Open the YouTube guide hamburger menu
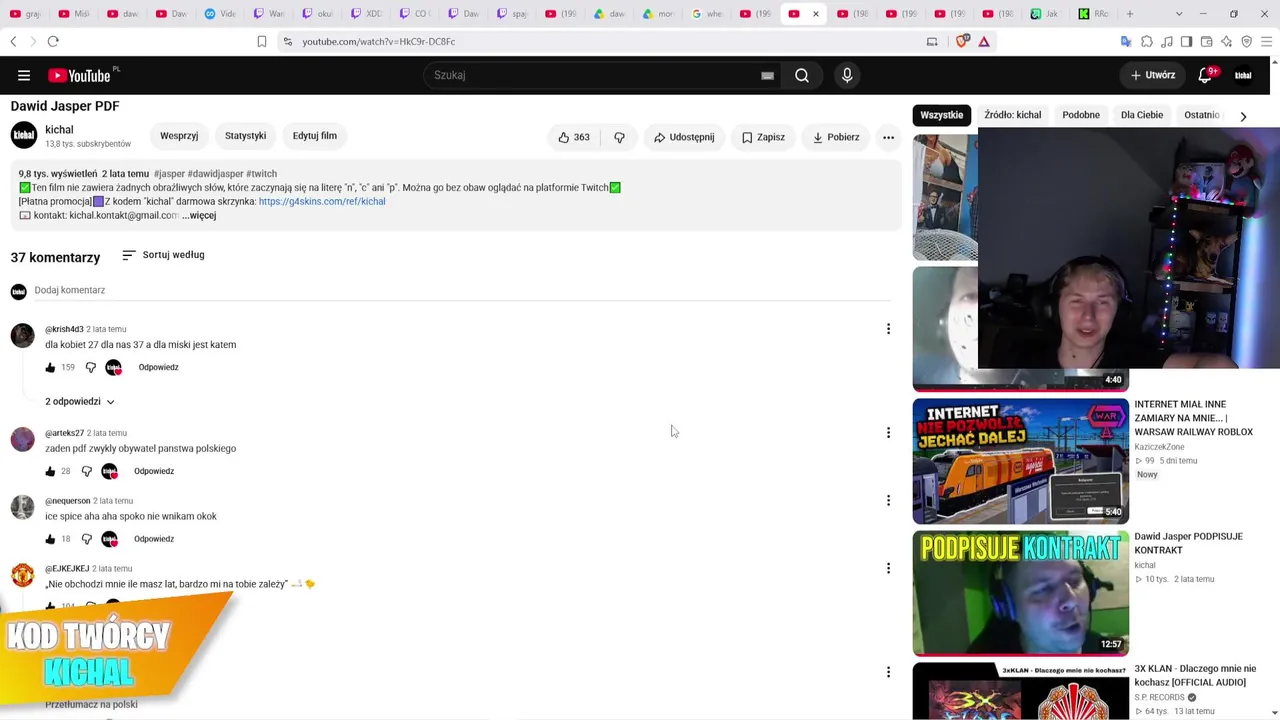 (24, 75)
